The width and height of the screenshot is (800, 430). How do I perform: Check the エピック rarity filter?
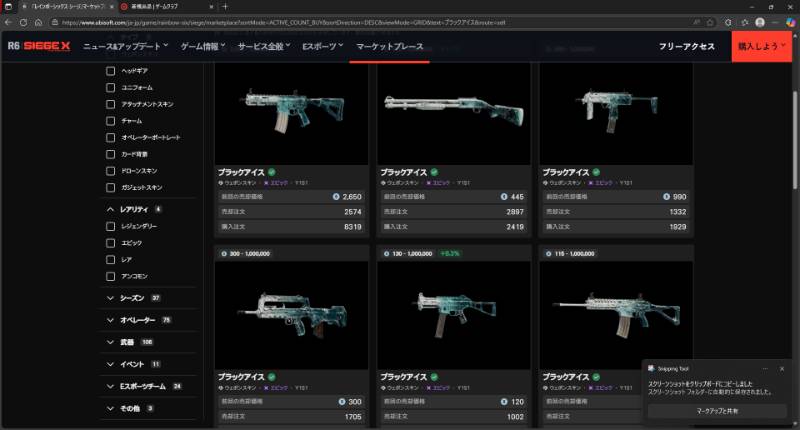point(110,243)
